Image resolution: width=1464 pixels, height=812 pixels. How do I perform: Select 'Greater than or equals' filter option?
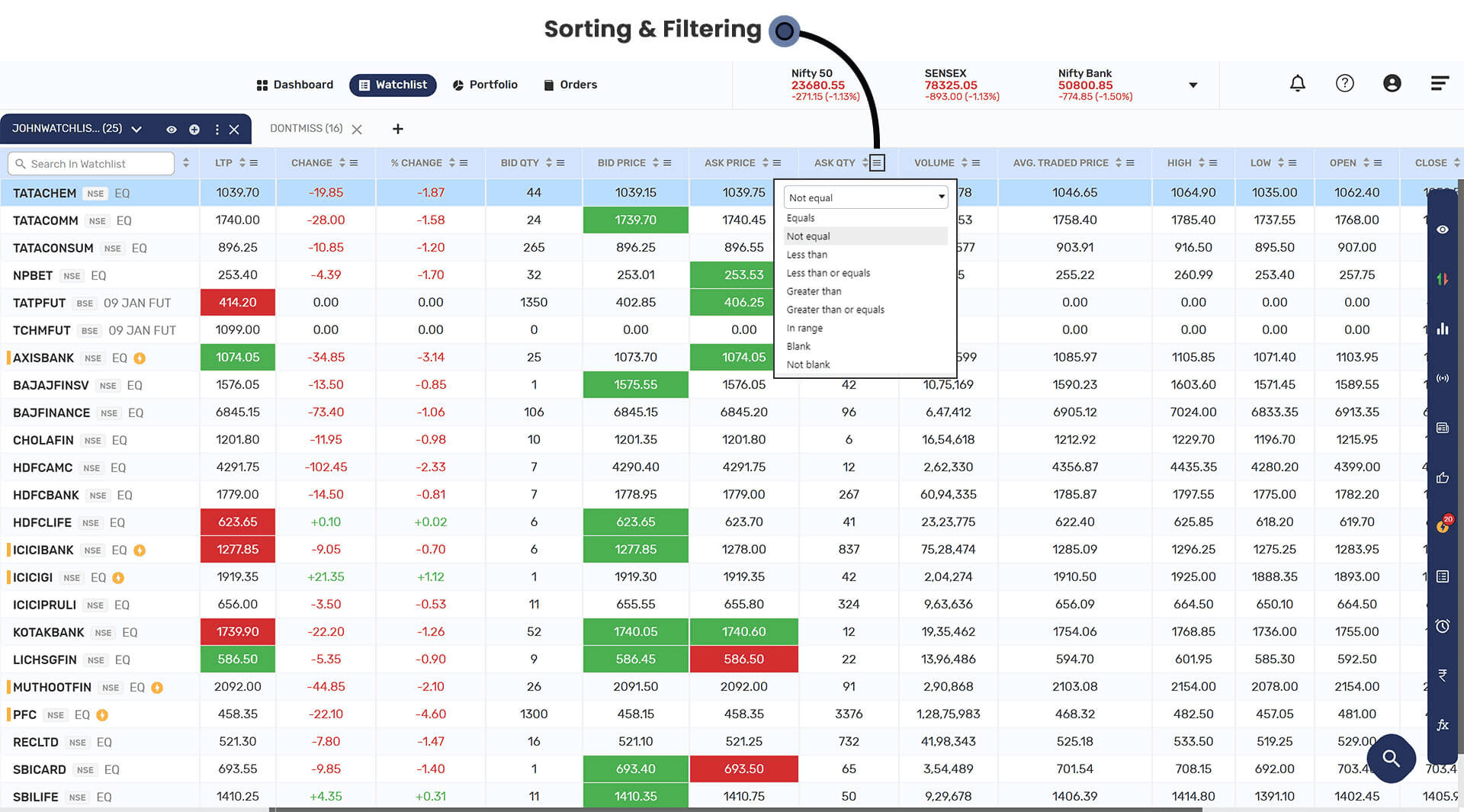coord(865,310)
